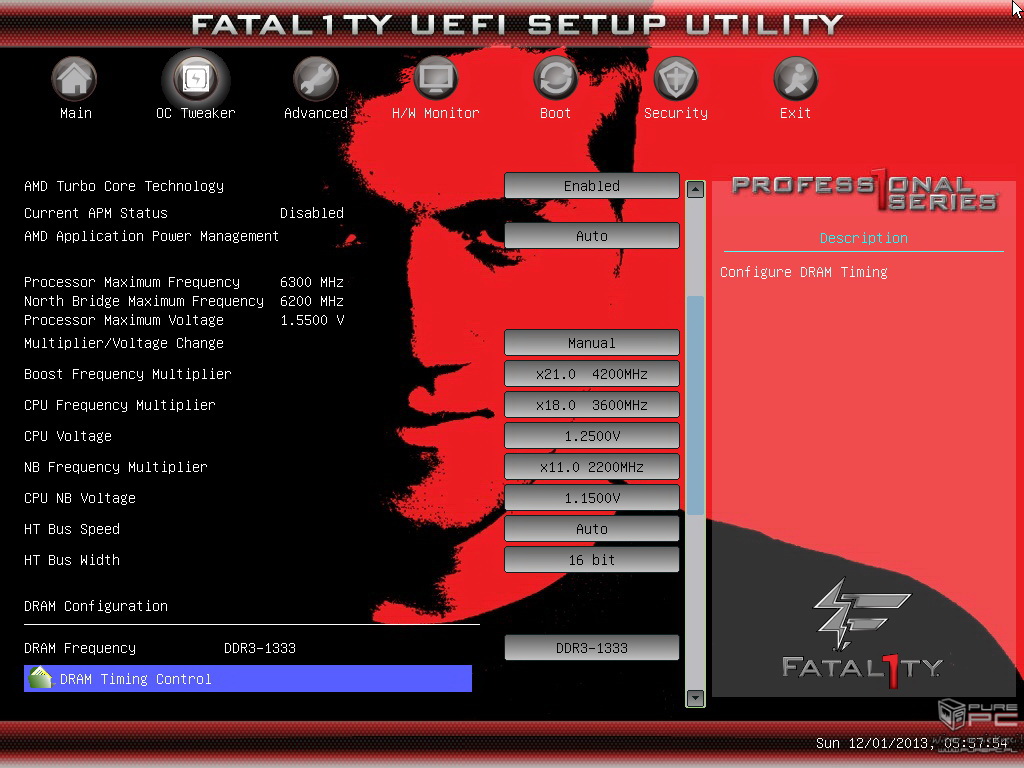Open the Main home icon
Viewport: 1024px width, 768px height.
click(74, 78)
